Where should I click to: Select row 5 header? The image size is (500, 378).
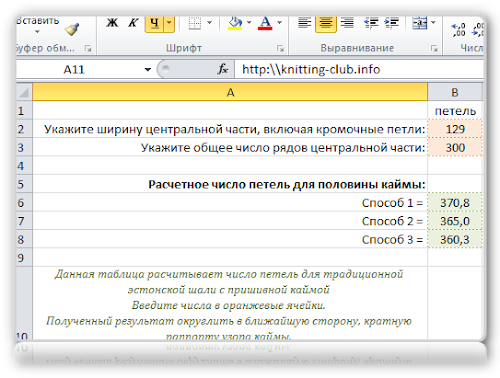pyautogui.click(x=24, y=184)
